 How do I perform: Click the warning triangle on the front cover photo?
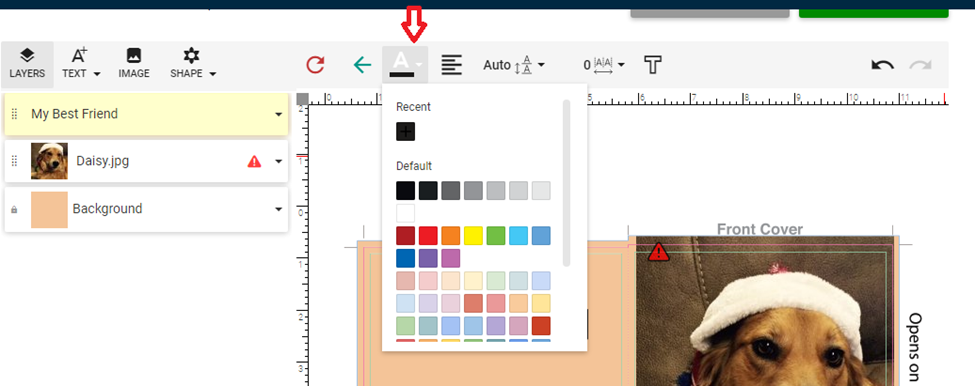658,252
